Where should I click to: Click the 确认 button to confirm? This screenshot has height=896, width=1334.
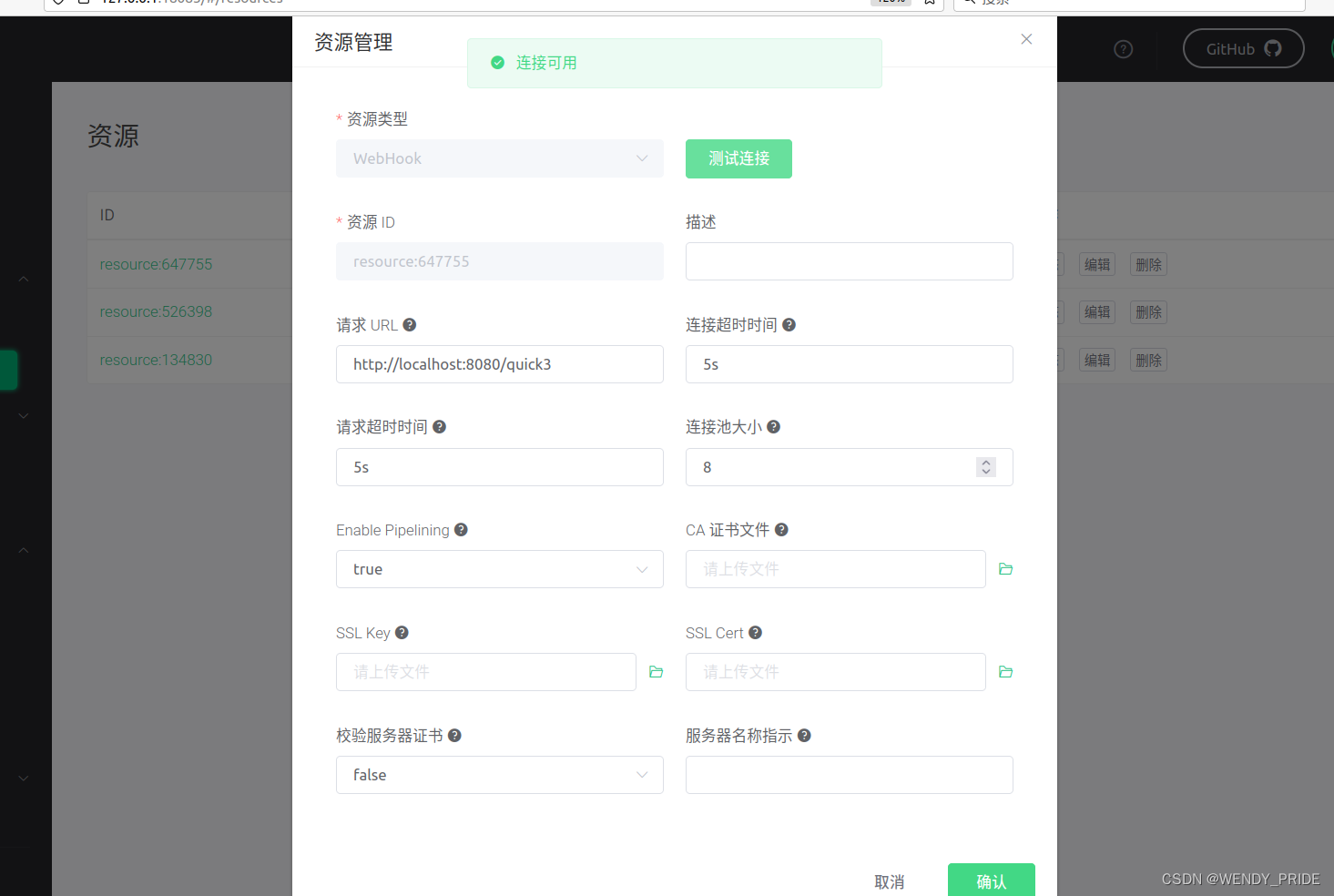tap(991, 881)
